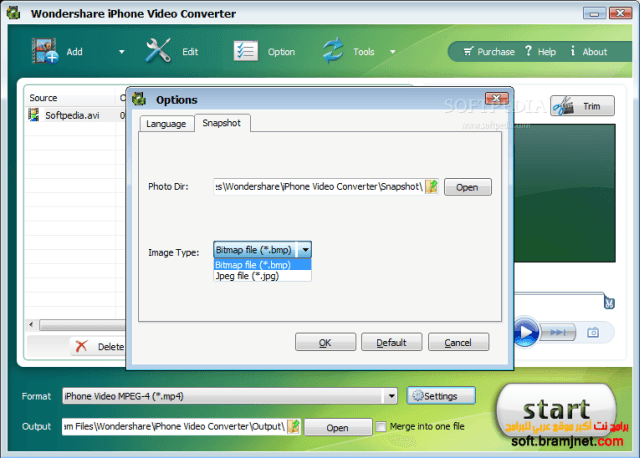Open the Purchase cart link
This screenshot has width=640, height=458.
pyautogui.click(x=489, y=52)
